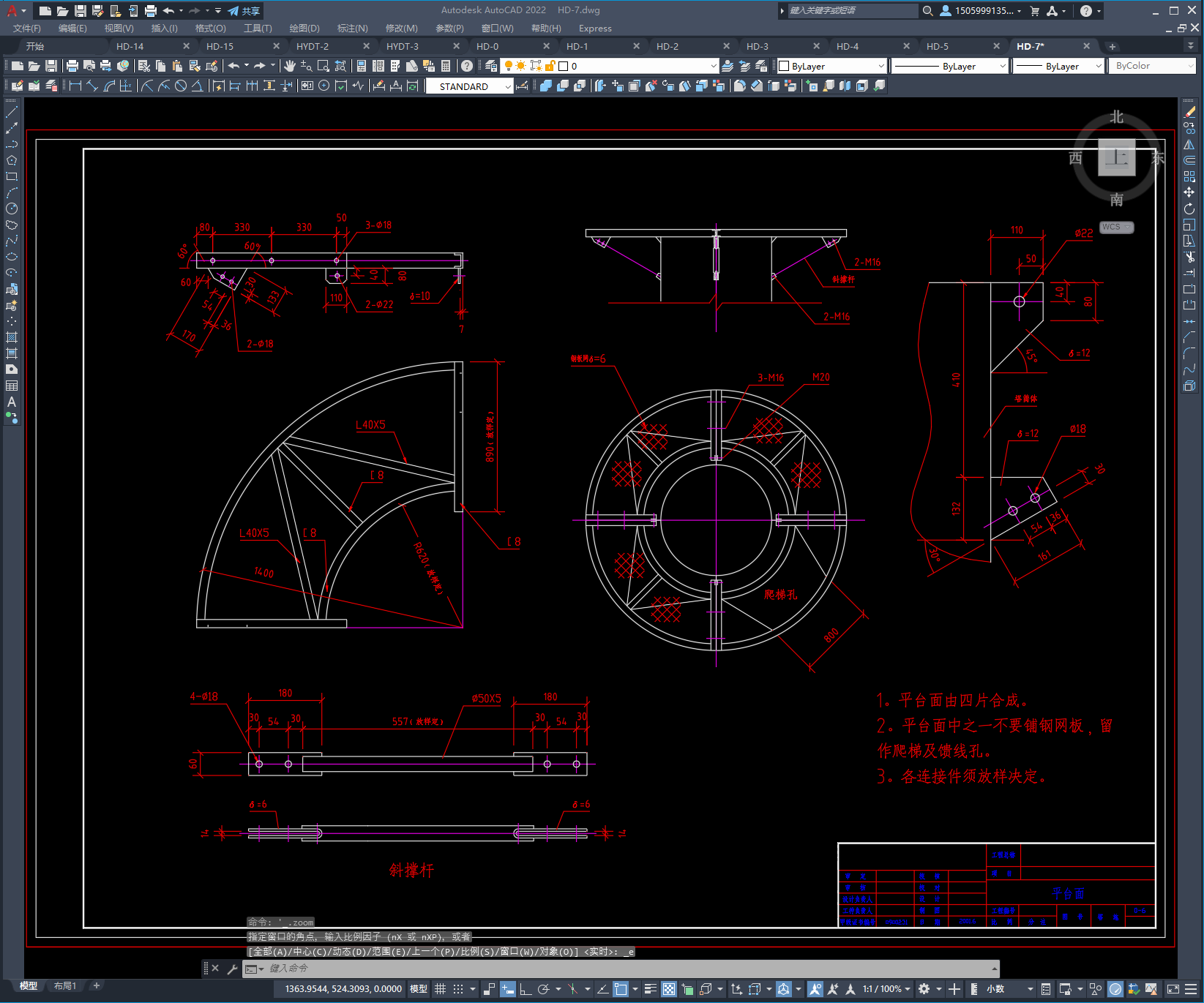Switch to the HYDT-2 drawing tab

click(x=313, y=46)
